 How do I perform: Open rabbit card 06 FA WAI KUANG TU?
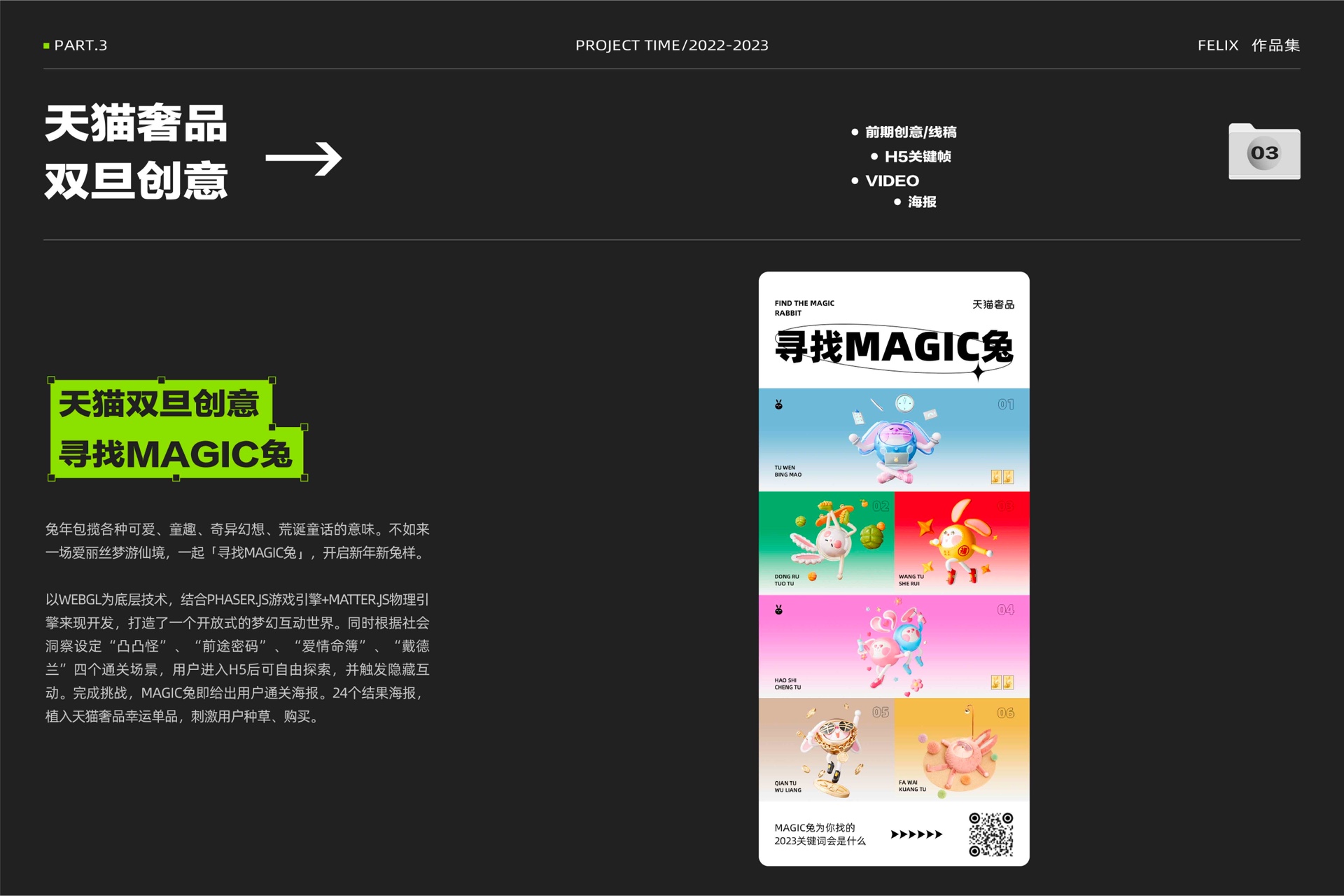tap(962, 749)
